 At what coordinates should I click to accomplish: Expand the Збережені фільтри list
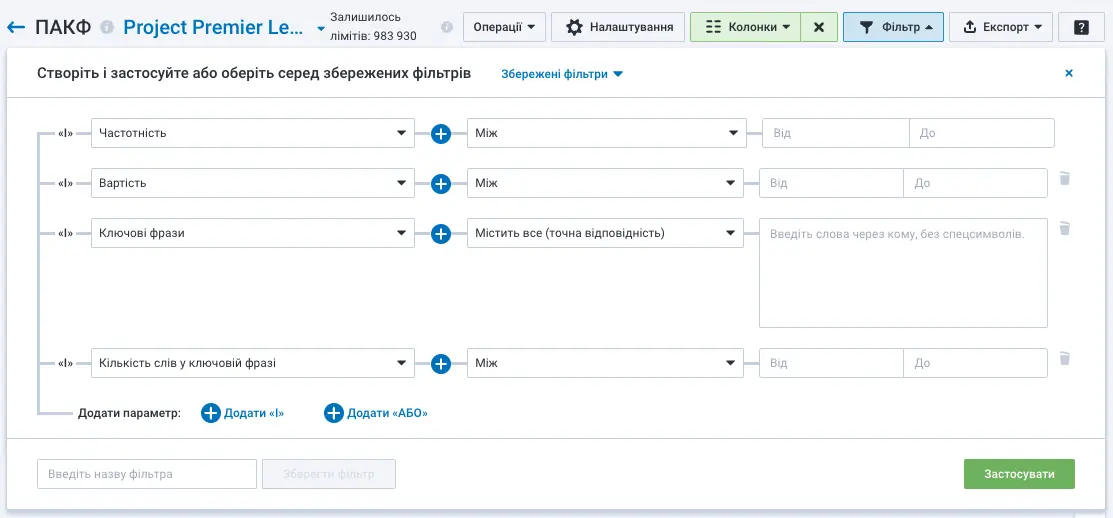coord(561,74)
